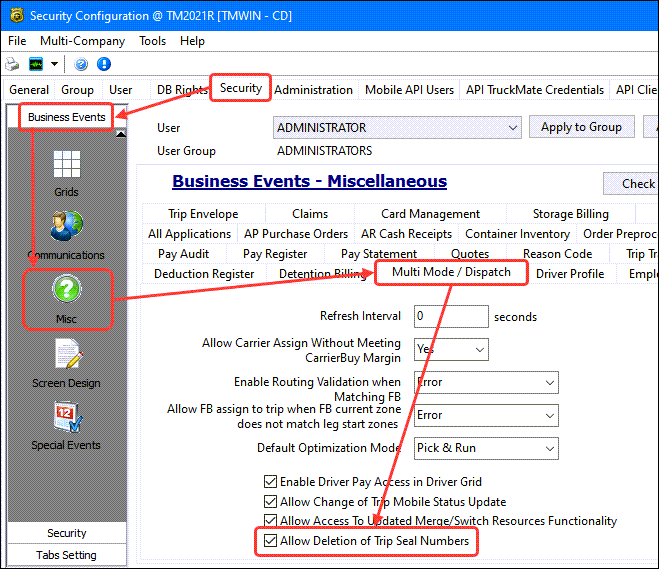Image resolution: width=659 pixels, height=569 pixels.
Task: Toggle Enable Driver Pay Access in Driver Grid
Action: pos(270,482)
